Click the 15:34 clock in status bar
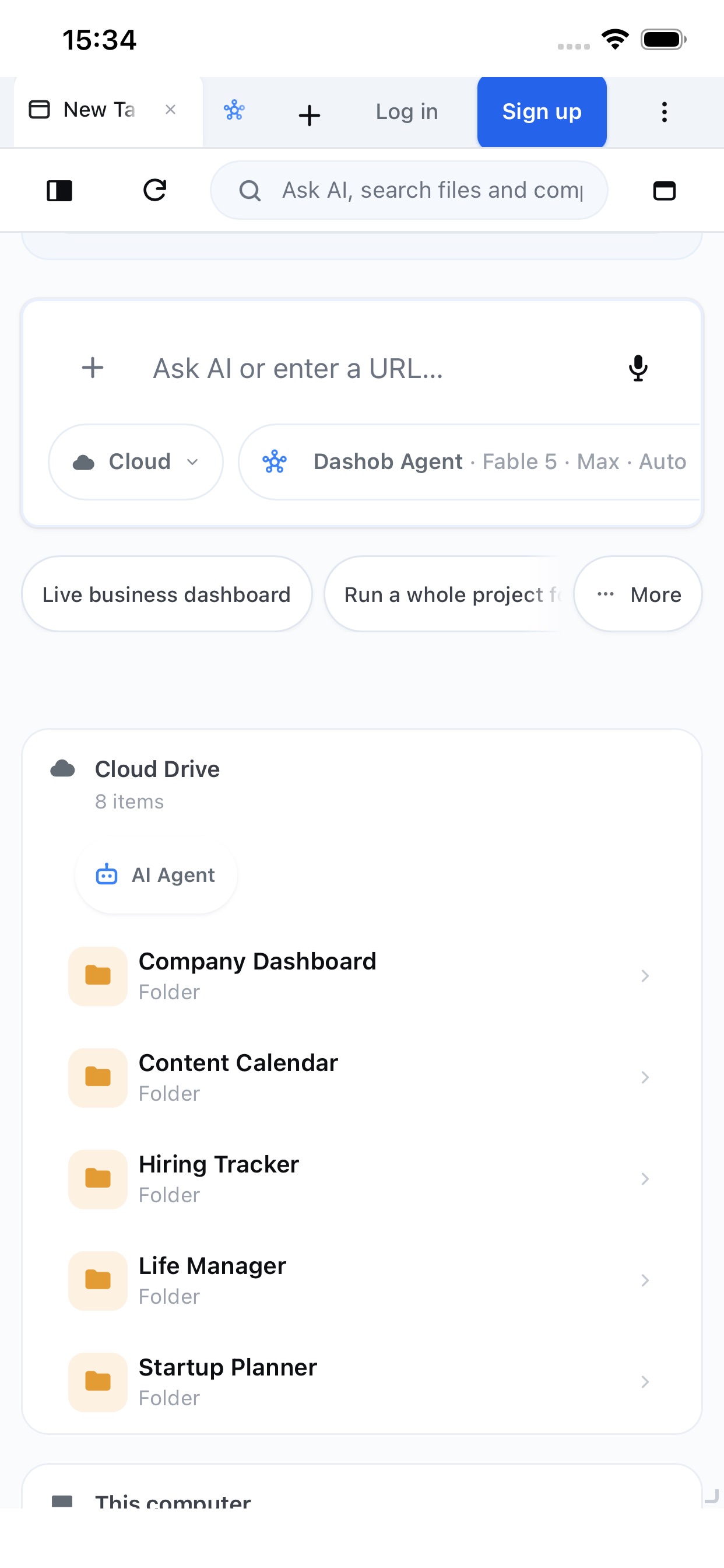This screenshot has width=724, height=1568. tap(99, 40)
